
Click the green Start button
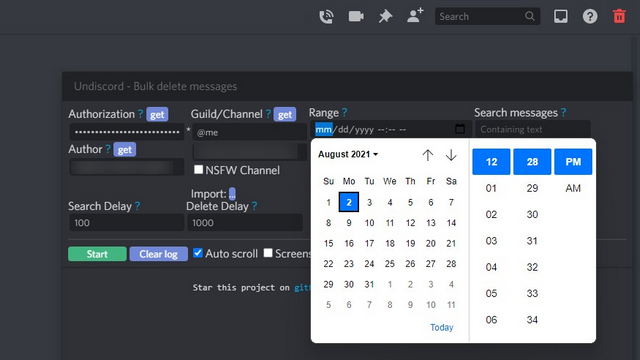pyautogui.click(x=97, y=254)
